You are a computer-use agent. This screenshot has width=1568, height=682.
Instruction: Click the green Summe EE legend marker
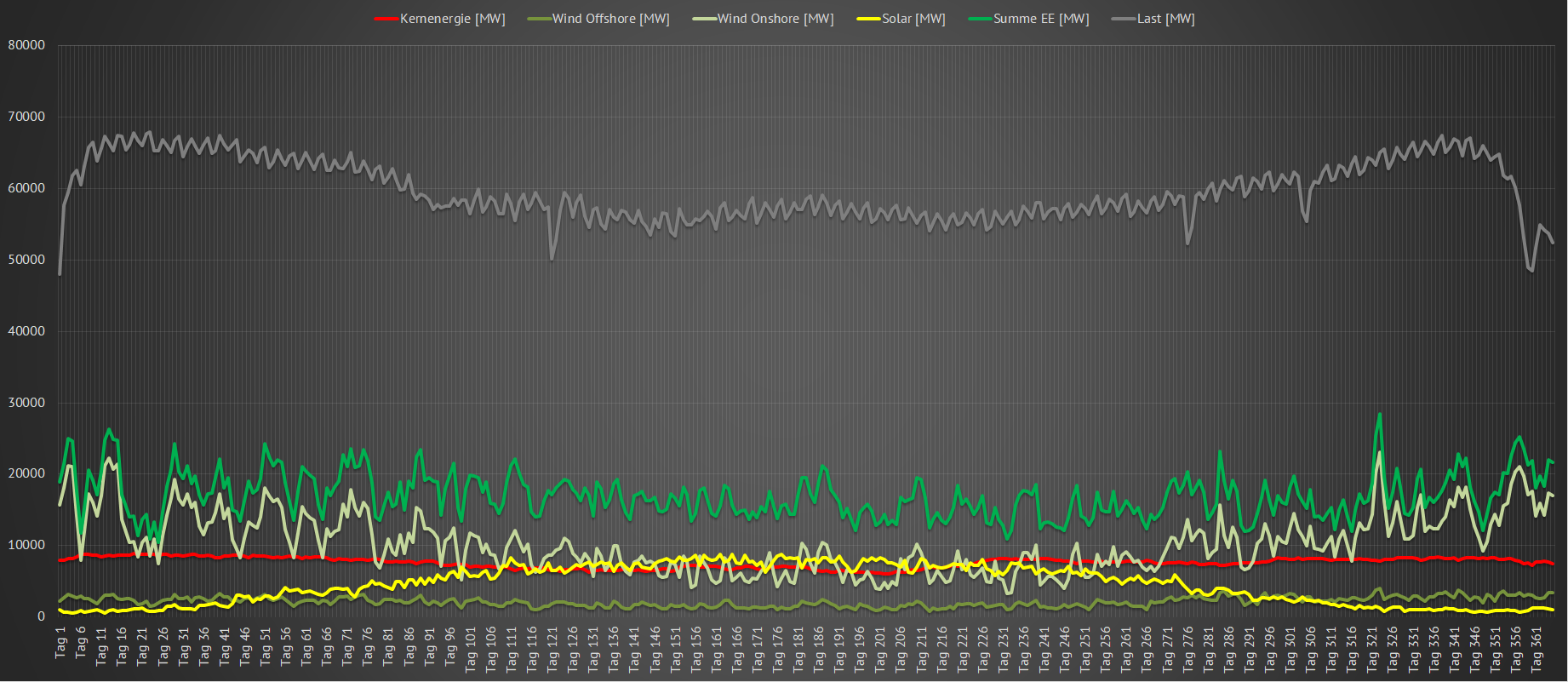point(980,19)
